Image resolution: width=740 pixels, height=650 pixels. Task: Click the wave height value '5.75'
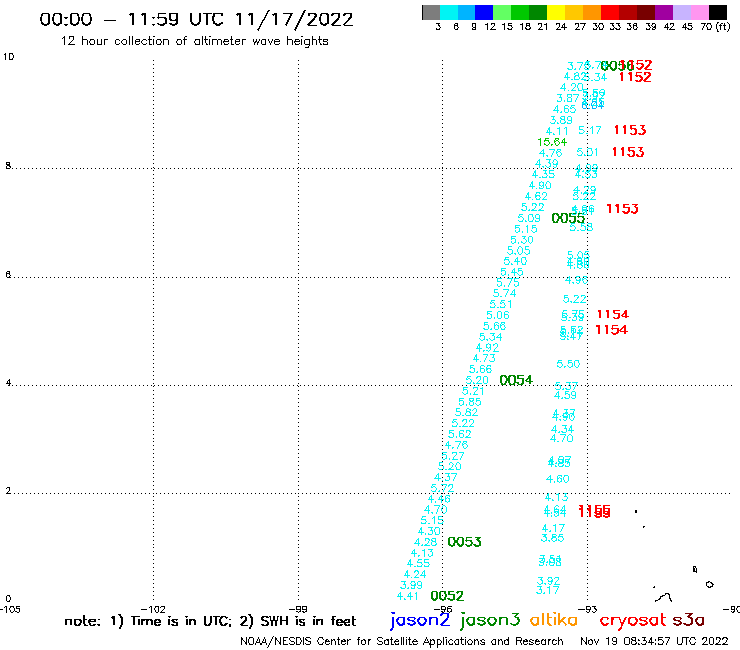(508, 282)
